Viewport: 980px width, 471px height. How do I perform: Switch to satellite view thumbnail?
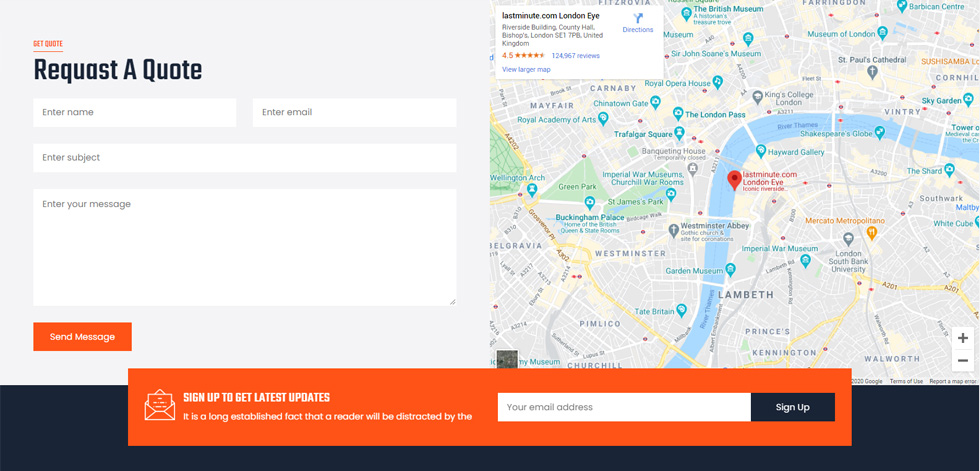(x=507, y=360)
